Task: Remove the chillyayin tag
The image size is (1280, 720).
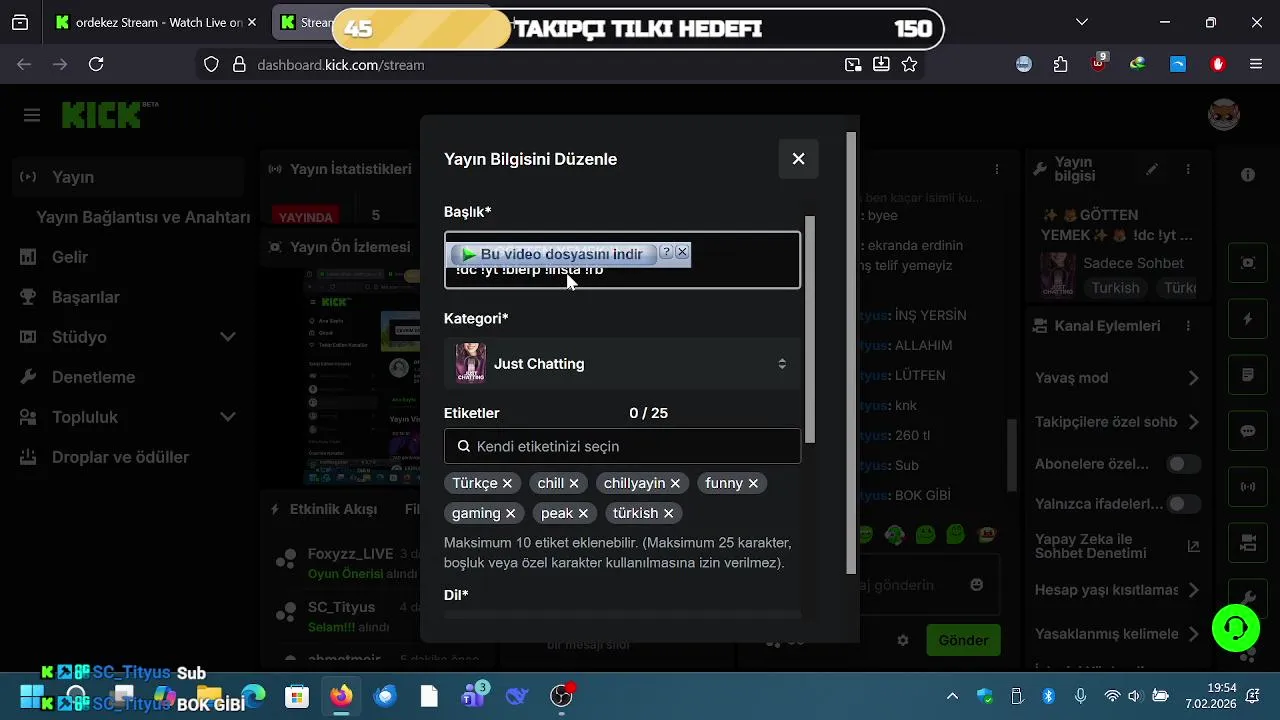Action: [675, 483]
